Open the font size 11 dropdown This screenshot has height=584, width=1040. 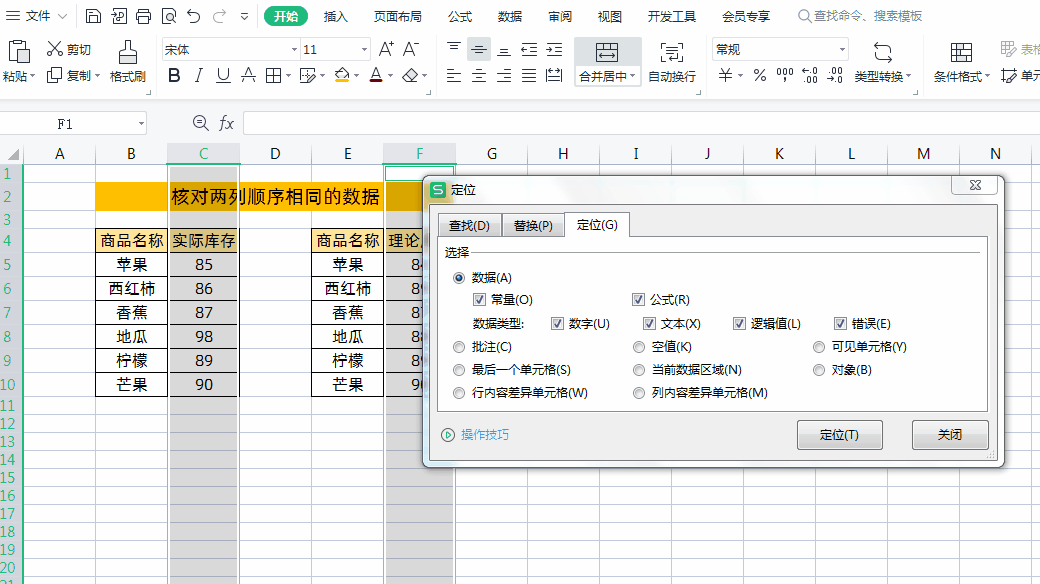[364, 50]
